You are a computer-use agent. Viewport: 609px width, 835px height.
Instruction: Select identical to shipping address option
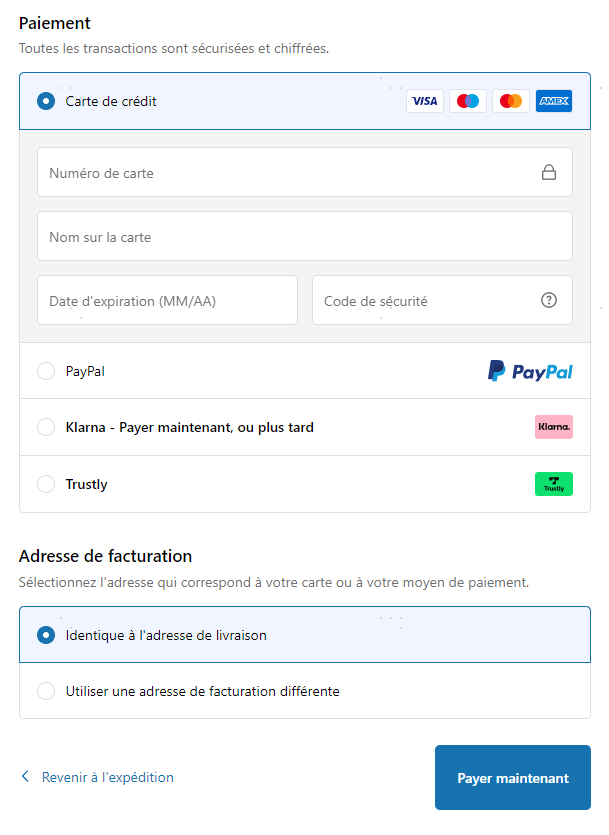tap(46, 635)
